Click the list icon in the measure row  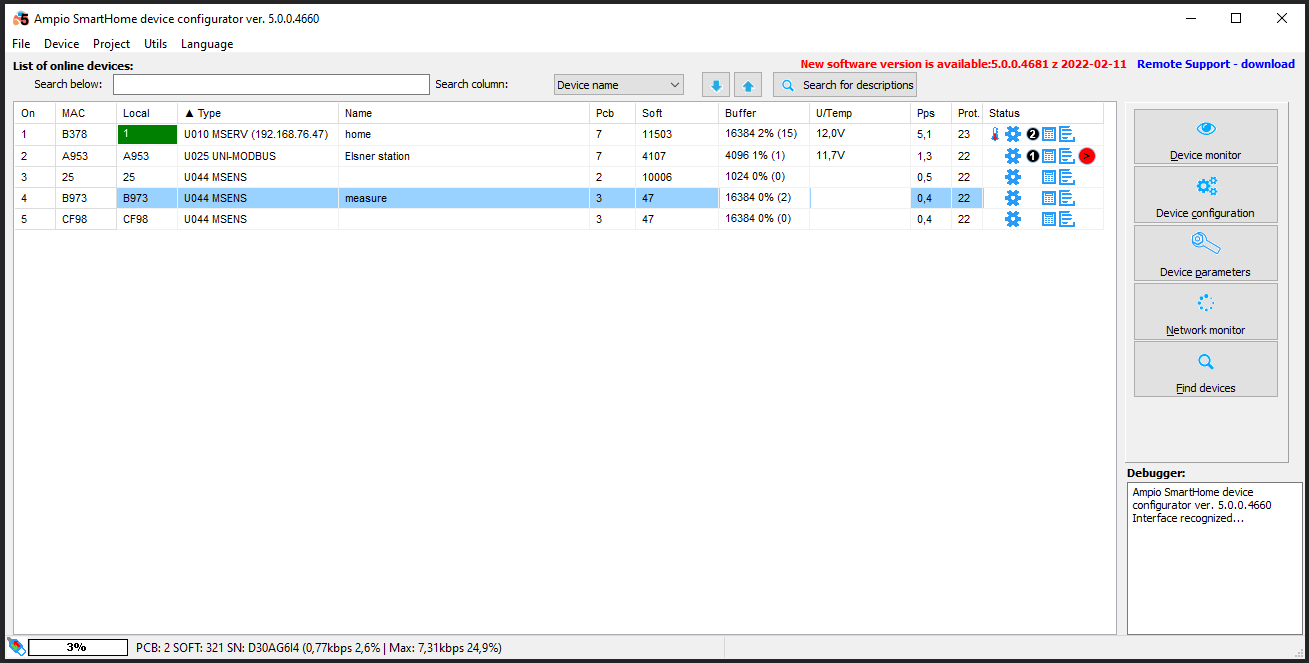pyautogui.click(x=1067, y=198)
